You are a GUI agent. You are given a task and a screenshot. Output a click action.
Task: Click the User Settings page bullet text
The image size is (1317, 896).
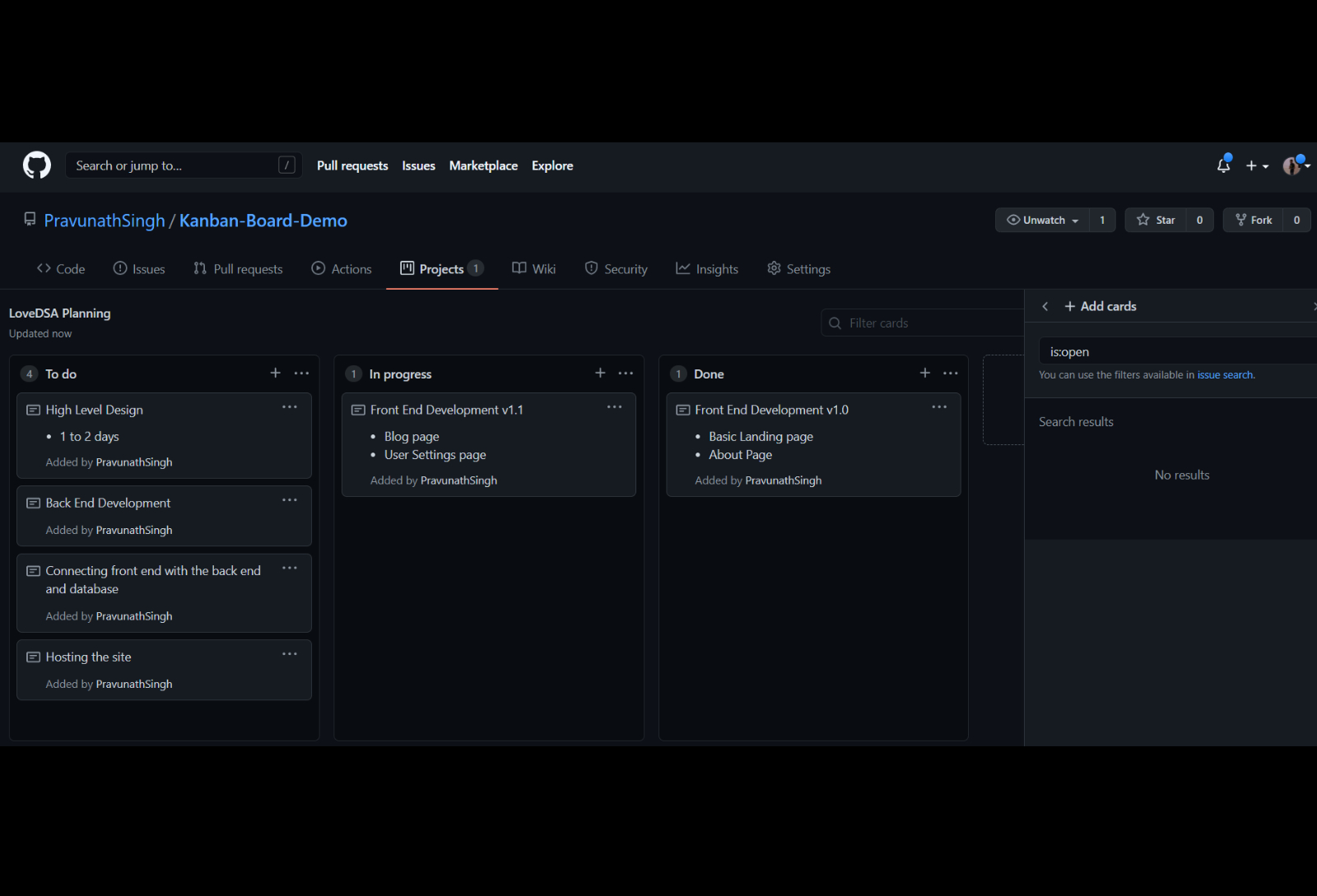point(435,455)
